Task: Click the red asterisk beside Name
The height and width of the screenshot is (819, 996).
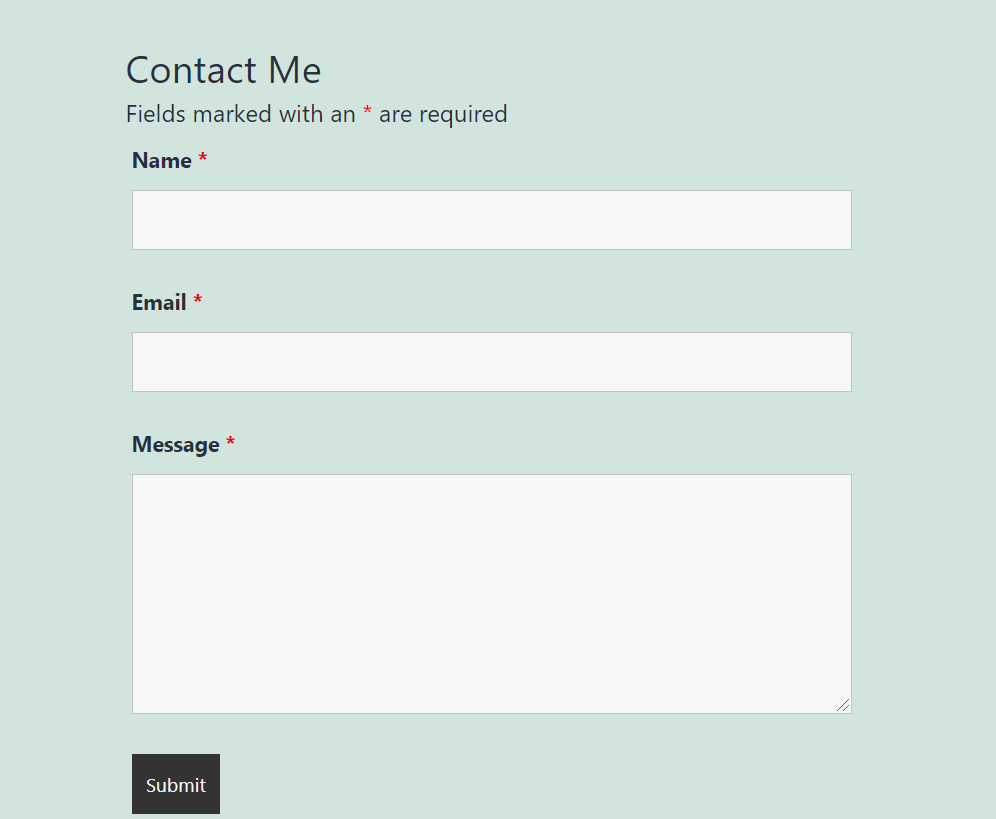Action: point(203,159)
